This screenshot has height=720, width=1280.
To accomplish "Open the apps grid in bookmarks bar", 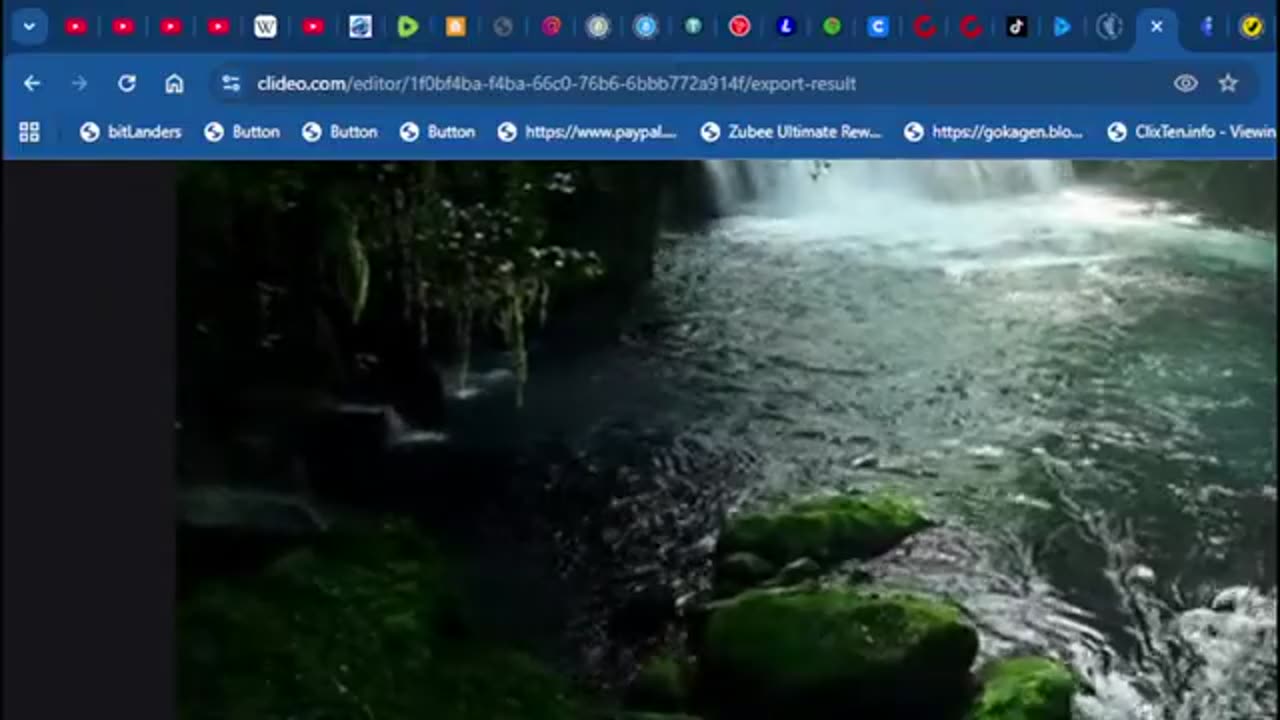I will [29, 132].
